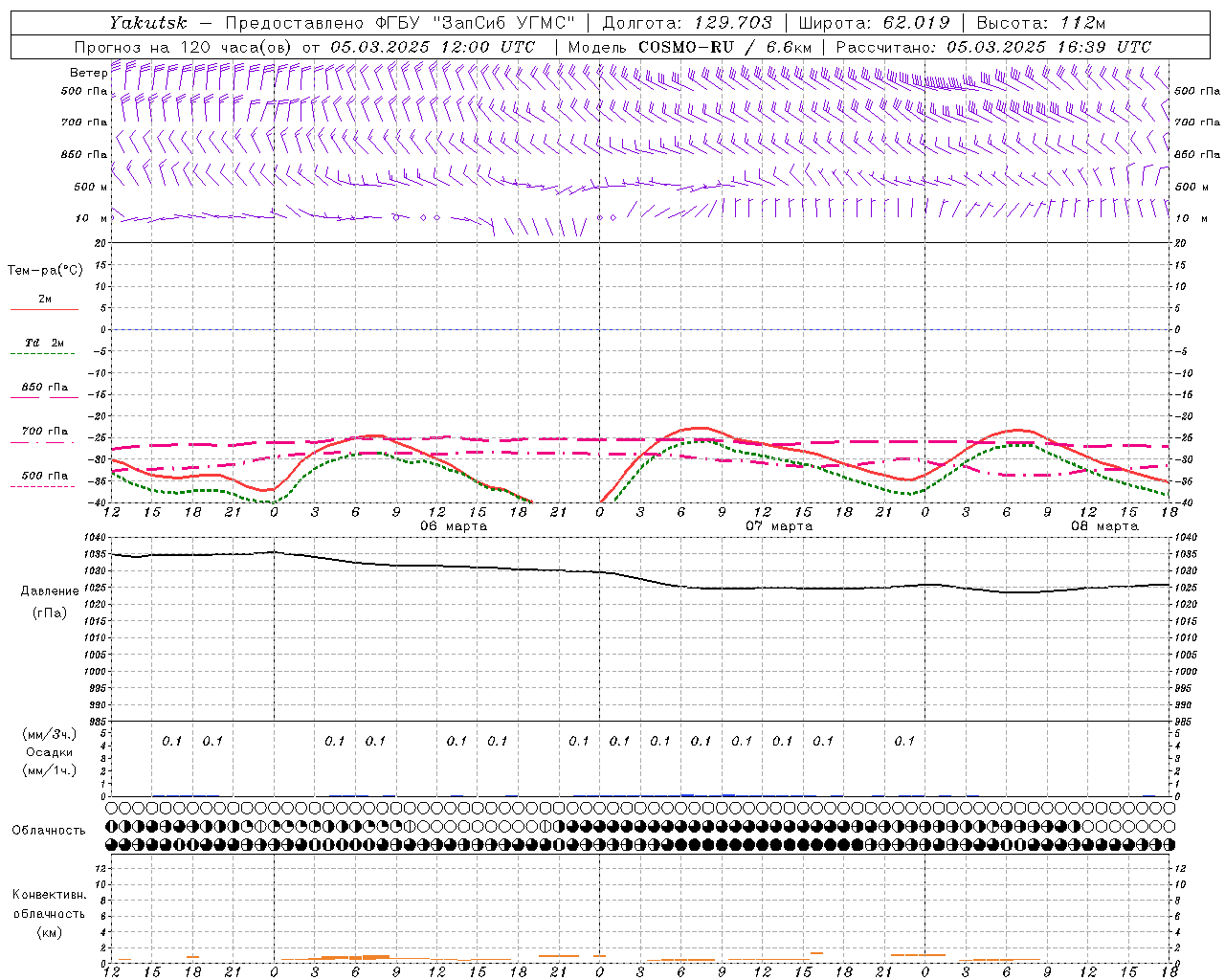The image size is (1225, 980).
Task: Click the "Высота: 112м" header field
Action: pyautogui.click(x=1040, y=23)
